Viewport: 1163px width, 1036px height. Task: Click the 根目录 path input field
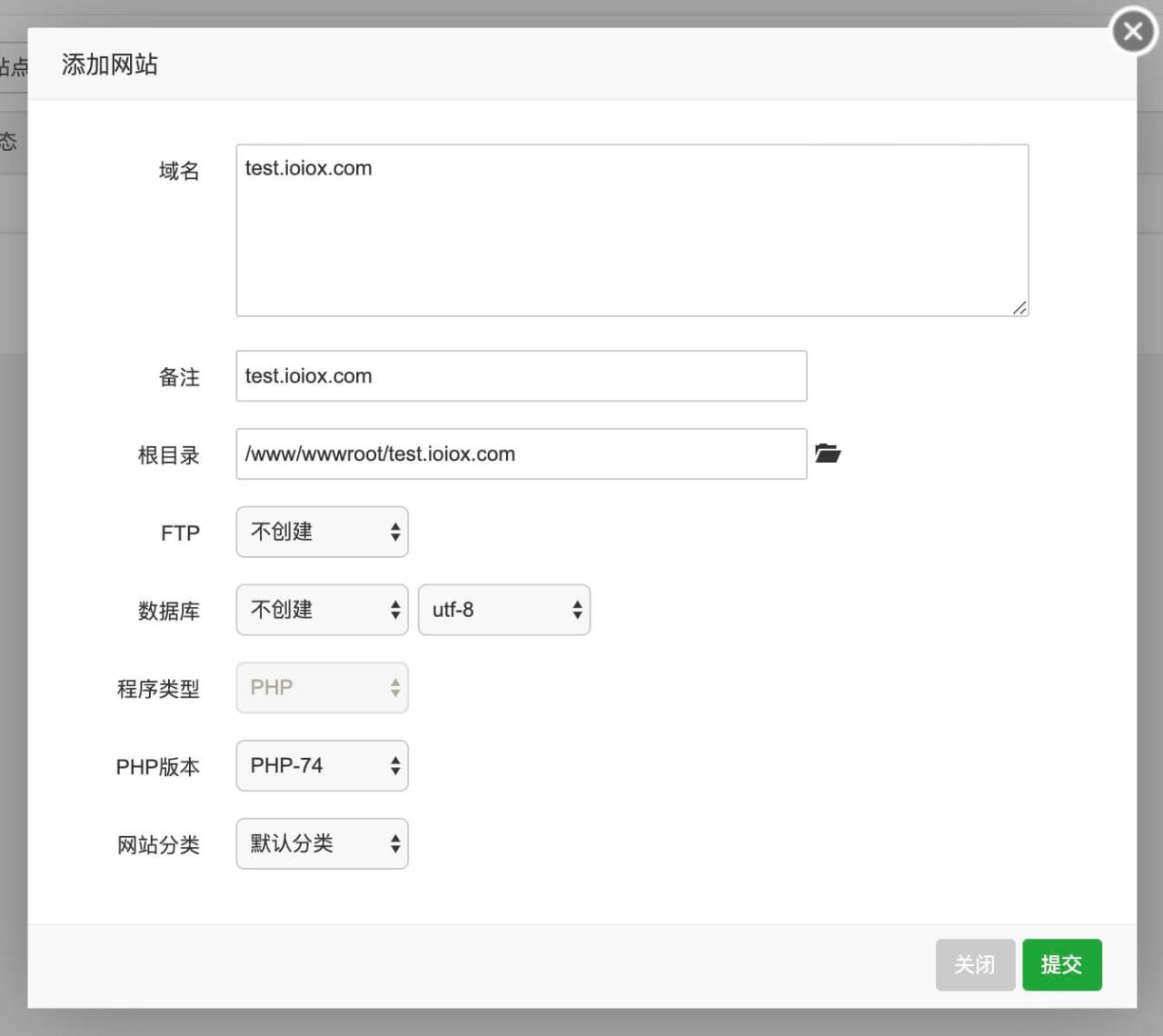[521, 454]
